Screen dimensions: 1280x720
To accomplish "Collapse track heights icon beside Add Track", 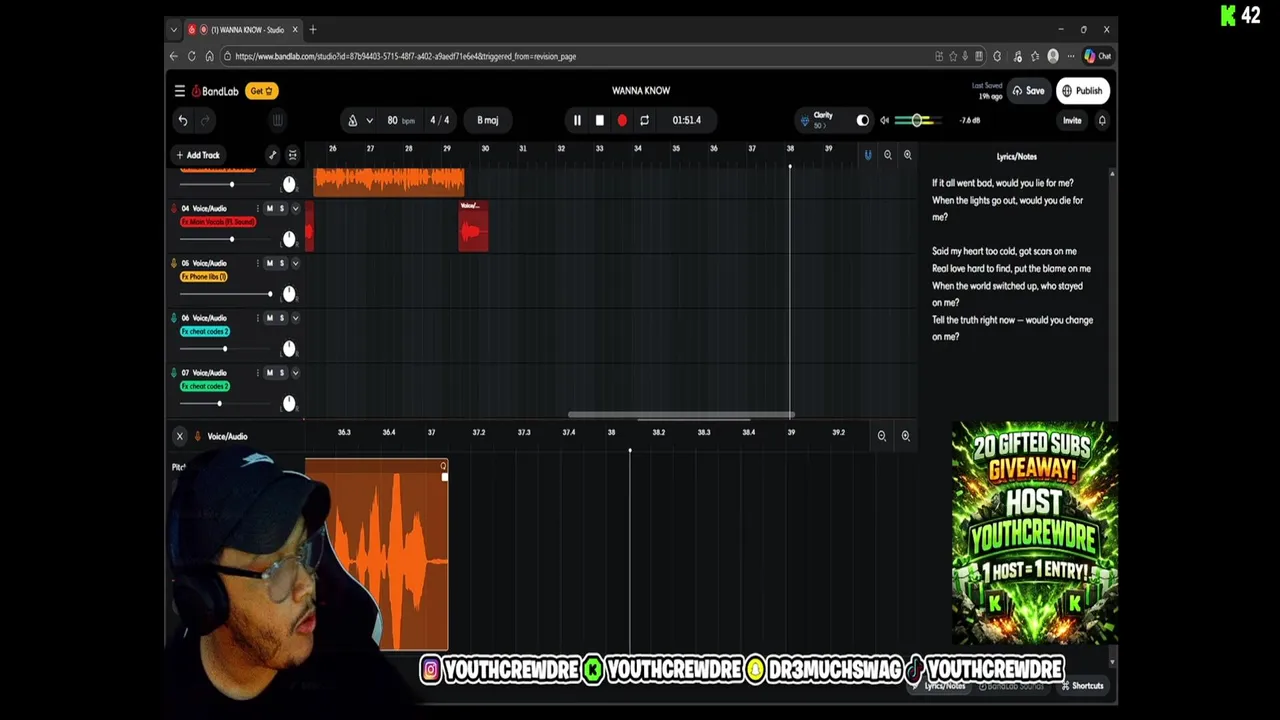I will click(292, 155).
